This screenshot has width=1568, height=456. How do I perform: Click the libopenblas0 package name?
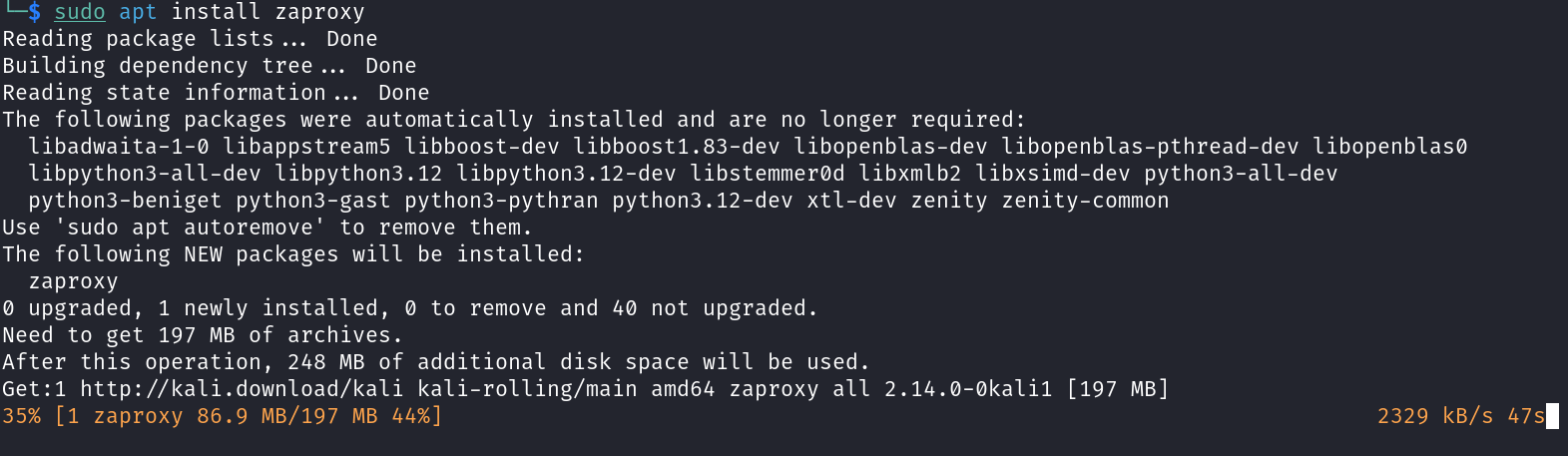(x=1390, y=147)
